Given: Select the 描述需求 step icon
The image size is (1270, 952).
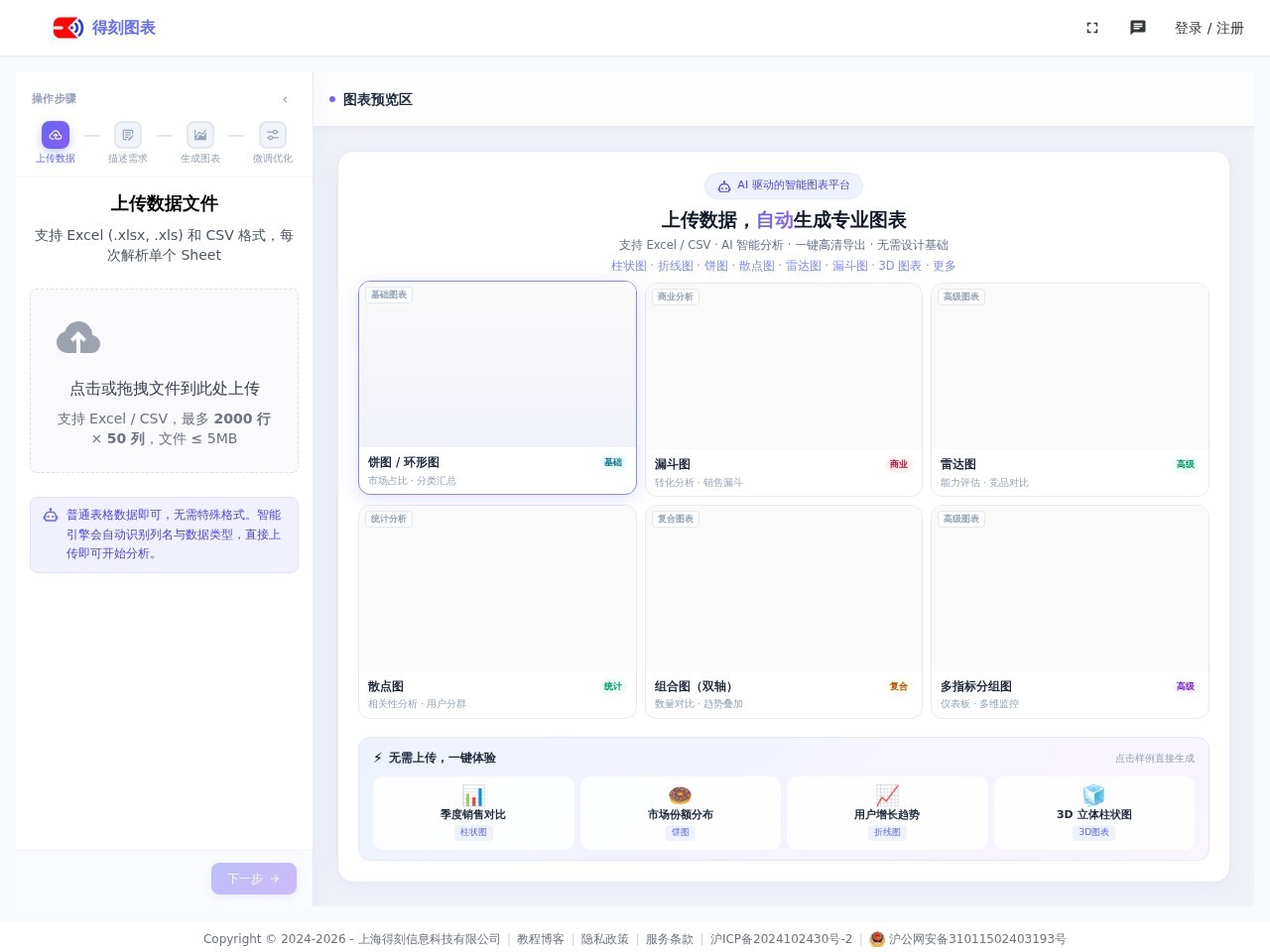Looking at the screenshot, I should [x=128, y=135].
